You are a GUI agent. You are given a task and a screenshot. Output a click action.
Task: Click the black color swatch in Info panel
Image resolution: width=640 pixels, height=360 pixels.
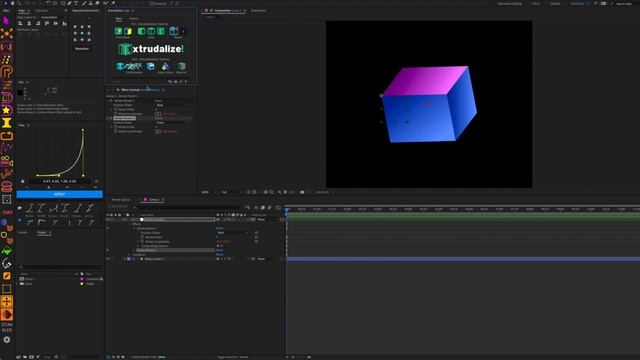pos(20,93)
